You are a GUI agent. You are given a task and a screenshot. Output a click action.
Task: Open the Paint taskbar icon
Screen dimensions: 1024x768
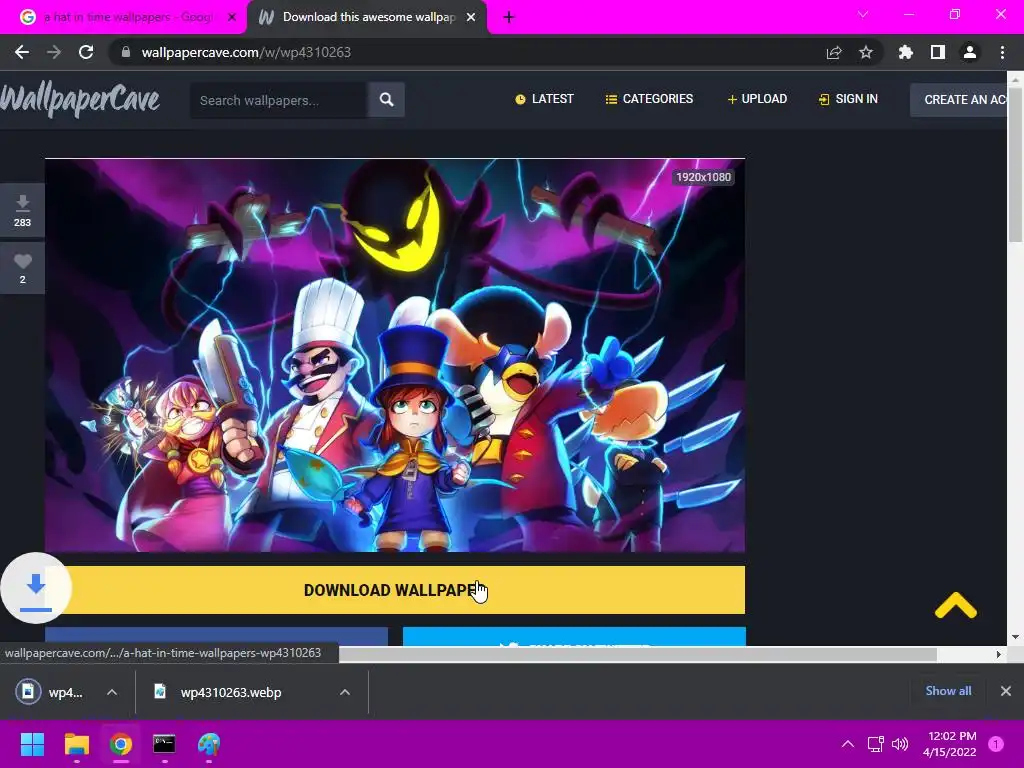coord(209,744)
